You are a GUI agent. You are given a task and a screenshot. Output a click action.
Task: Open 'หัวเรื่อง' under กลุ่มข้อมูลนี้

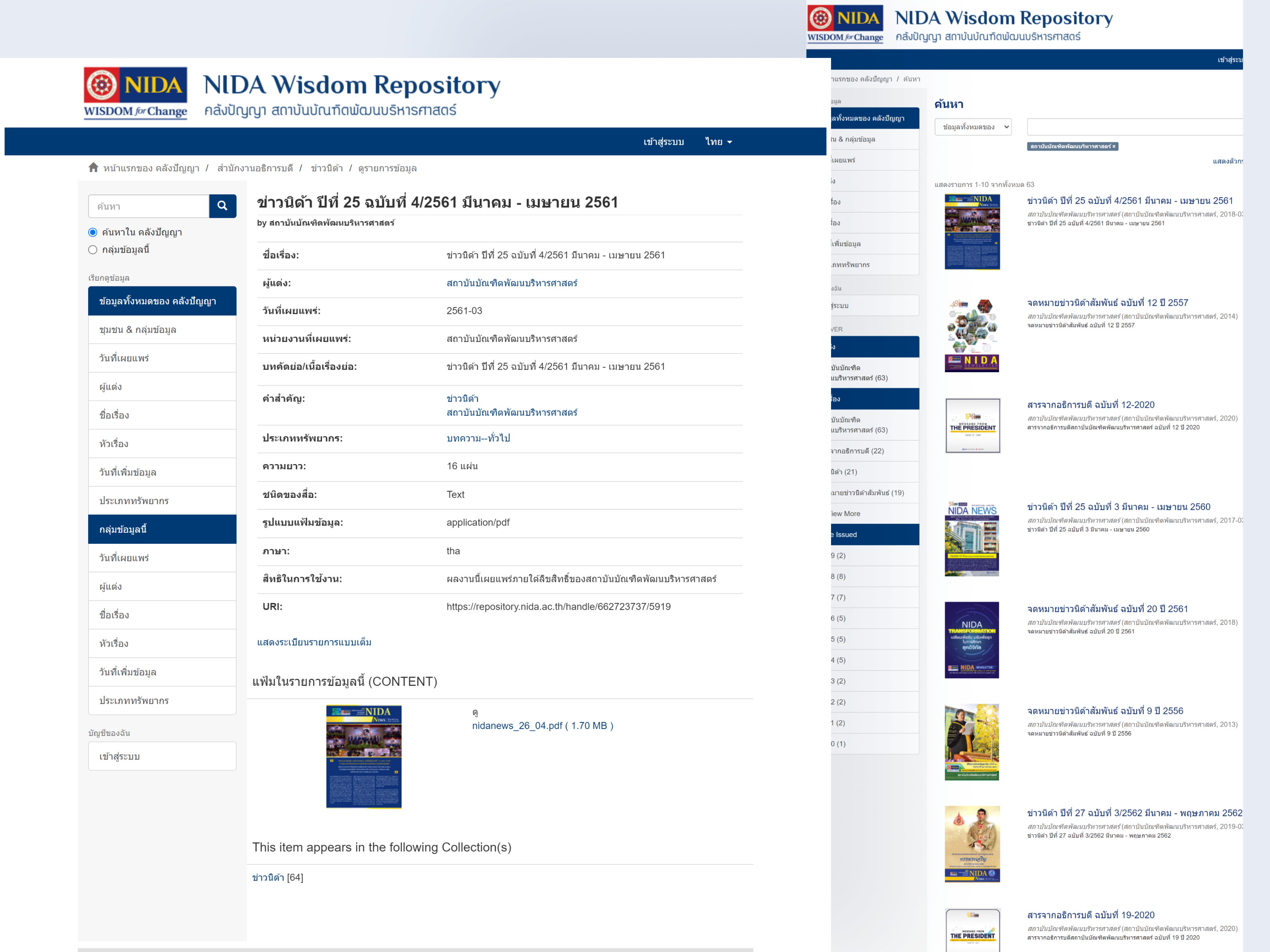point(162,643)
